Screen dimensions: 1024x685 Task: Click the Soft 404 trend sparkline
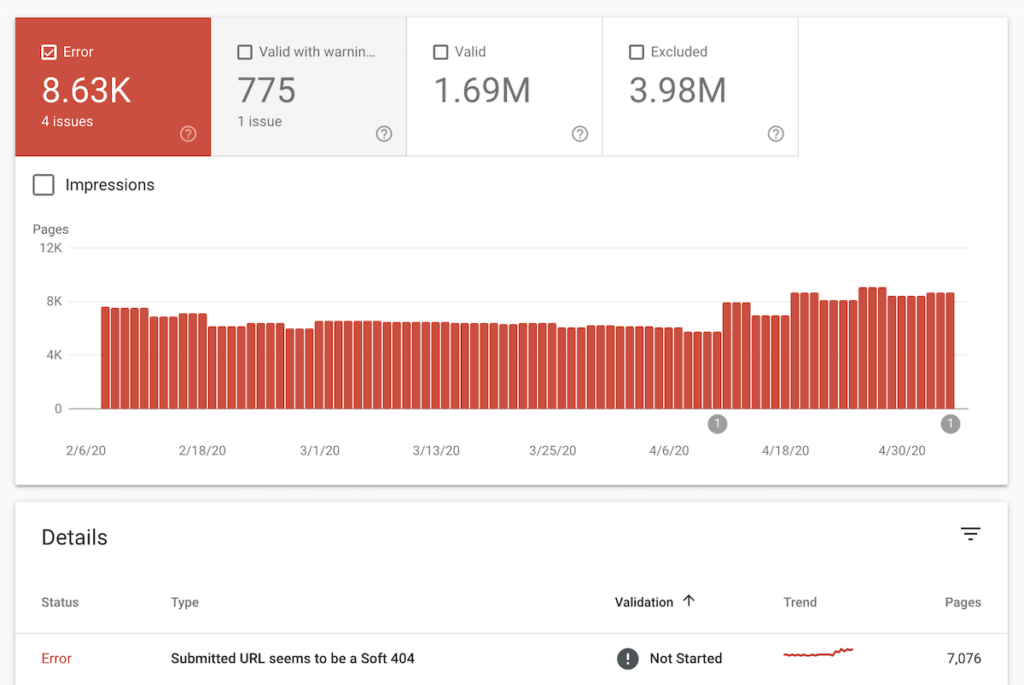(818, 652)
